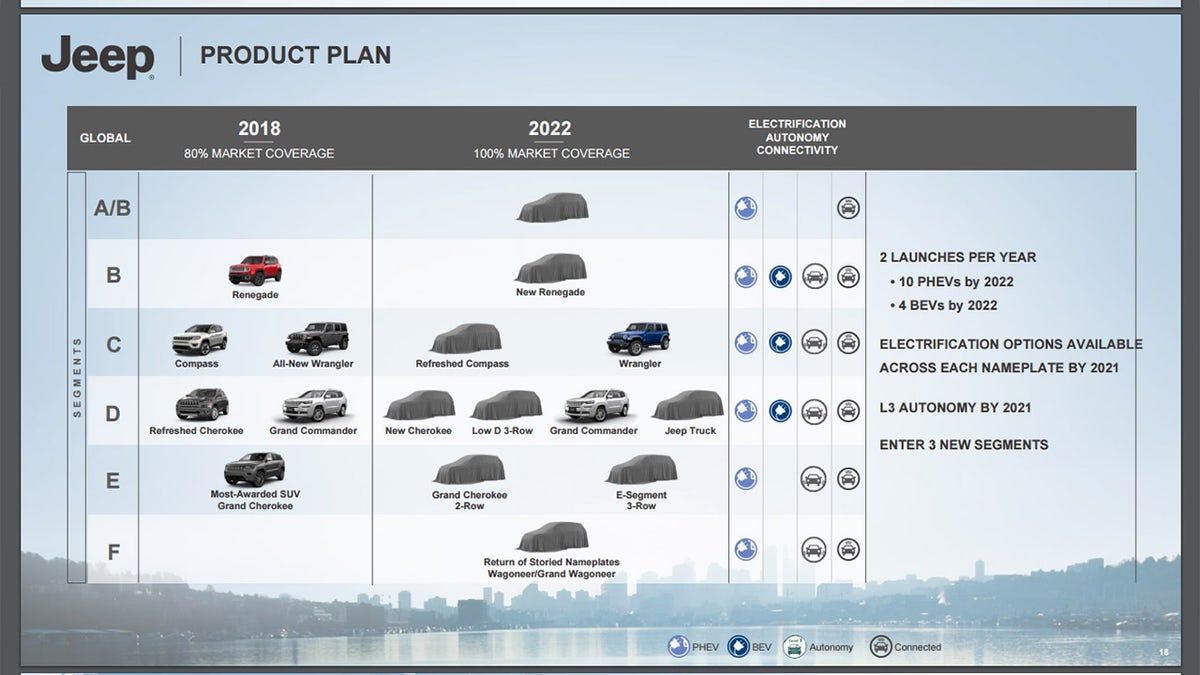Select the covered New Renegade car image
The image size is (1200, 675).
pyautogui.click(x=550, y=268)
